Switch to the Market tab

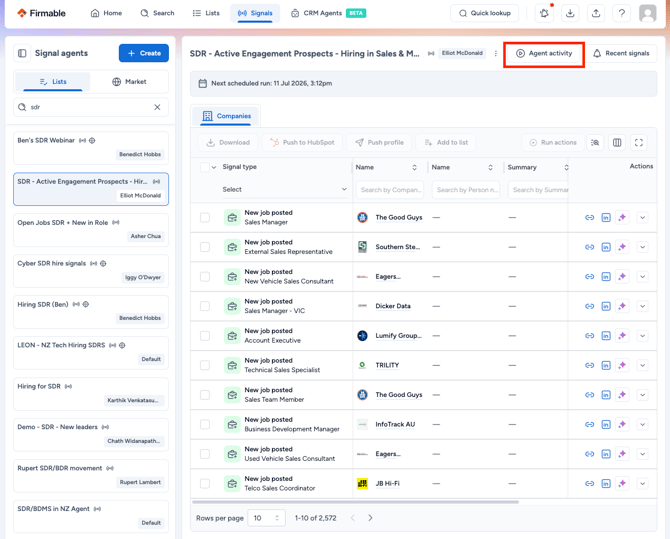[129, 82]
